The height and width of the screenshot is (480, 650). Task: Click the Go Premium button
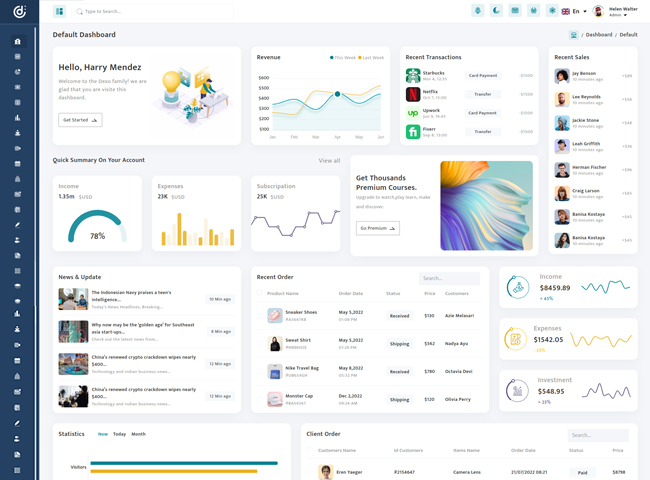tap(377, 228)
